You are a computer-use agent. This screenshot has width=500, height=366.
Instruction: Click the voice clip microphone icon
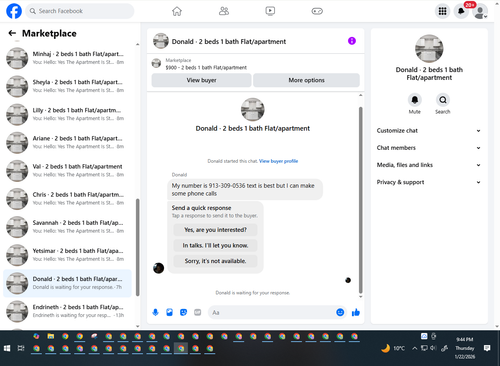(155, 312)
